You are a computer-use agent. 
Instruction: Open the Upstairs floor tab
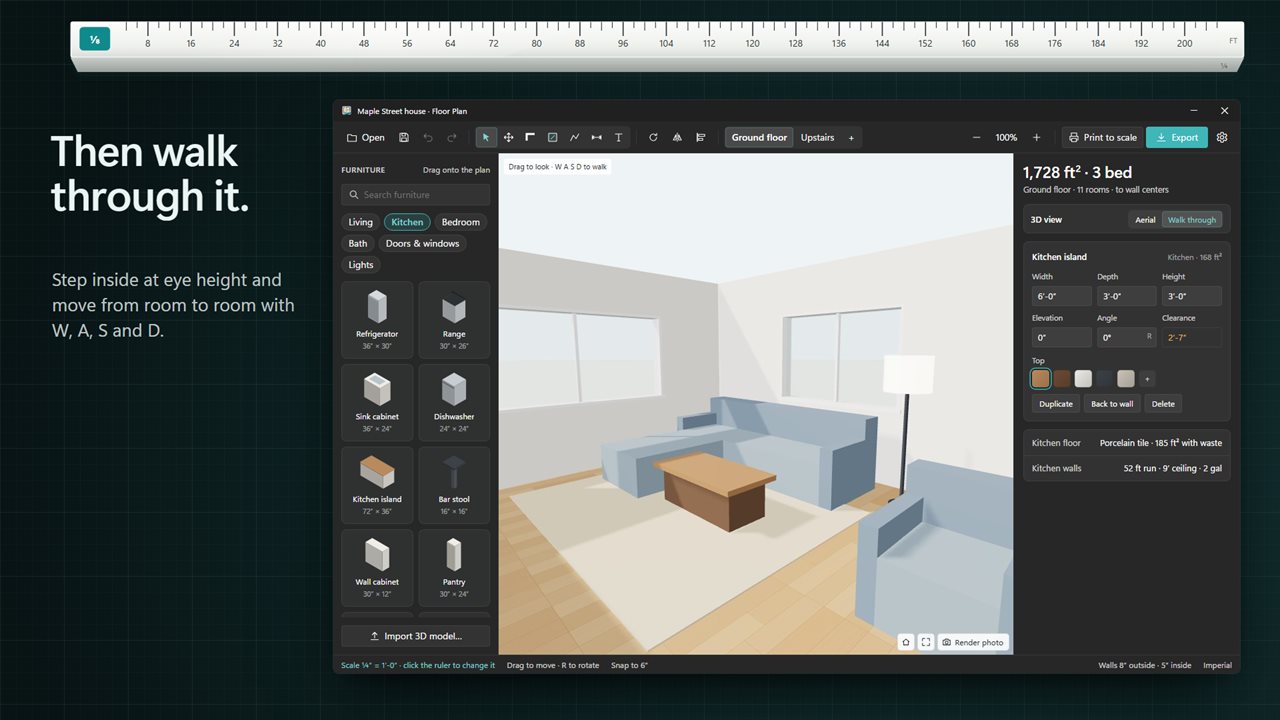click(817, 138)
